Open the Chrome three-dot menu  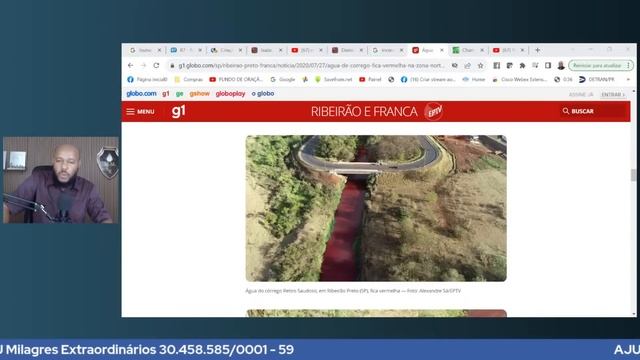click(x=629, y=65)
